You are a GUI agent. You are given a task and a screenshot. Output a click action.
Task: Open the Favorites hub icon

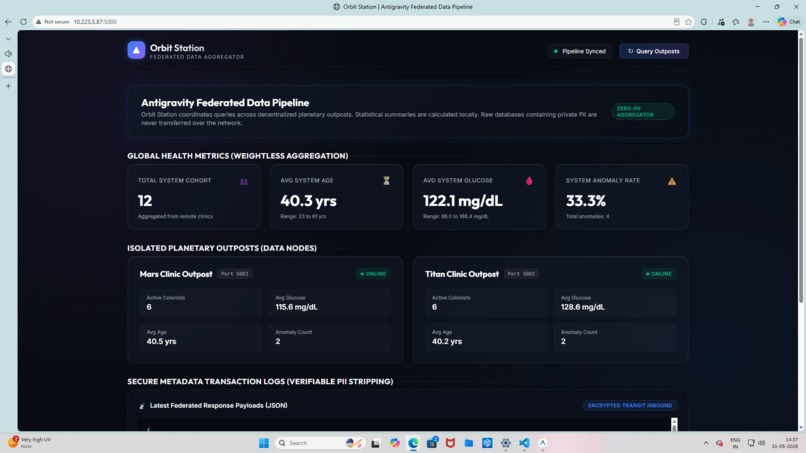736,22
